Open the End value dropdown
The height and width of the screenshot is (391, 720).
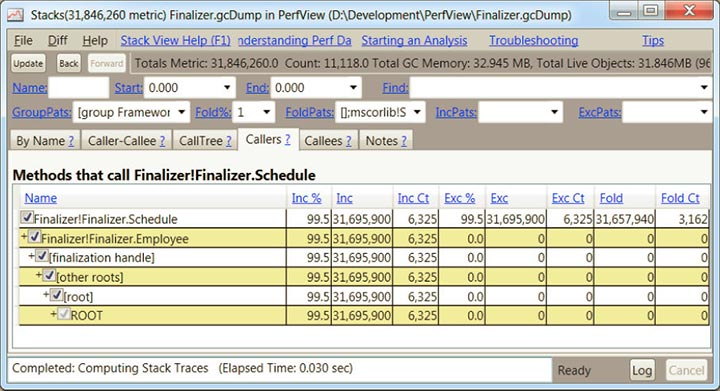point(353,88)
